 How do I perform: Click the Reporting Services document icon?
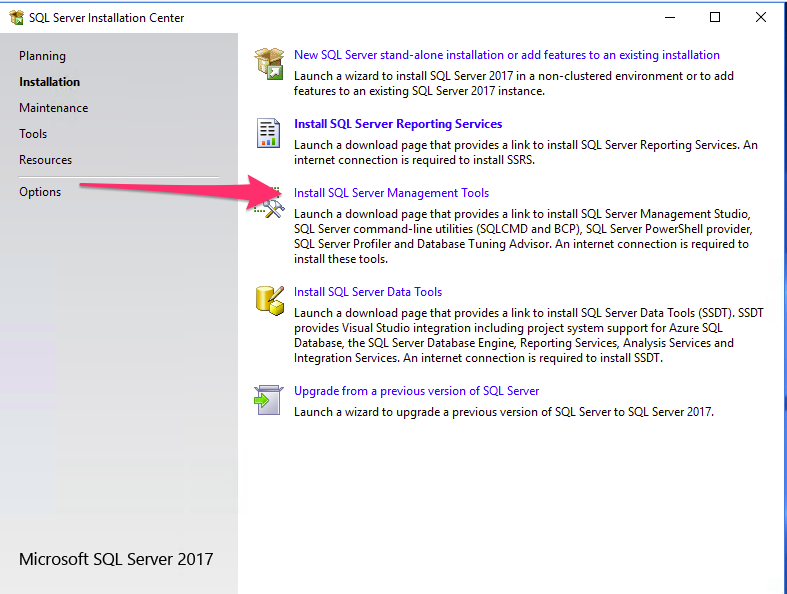pos(268,133)
